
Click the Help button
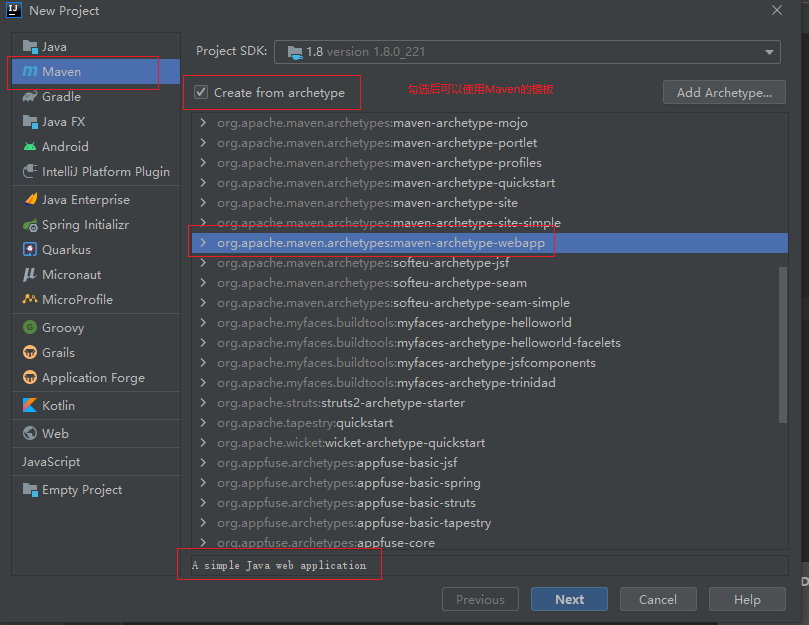point(747,599)
